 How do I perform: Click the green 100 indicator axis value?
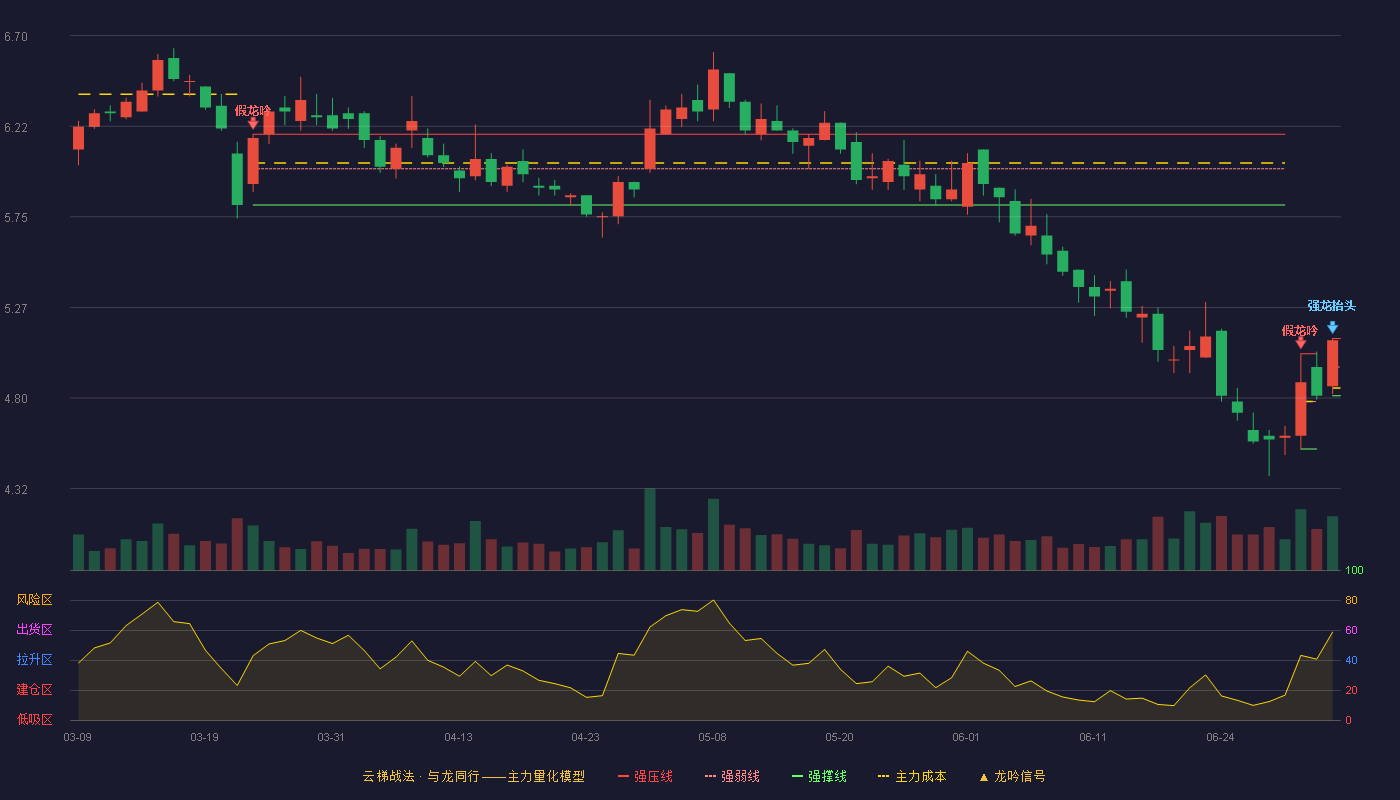click(x=1354, y=571)
